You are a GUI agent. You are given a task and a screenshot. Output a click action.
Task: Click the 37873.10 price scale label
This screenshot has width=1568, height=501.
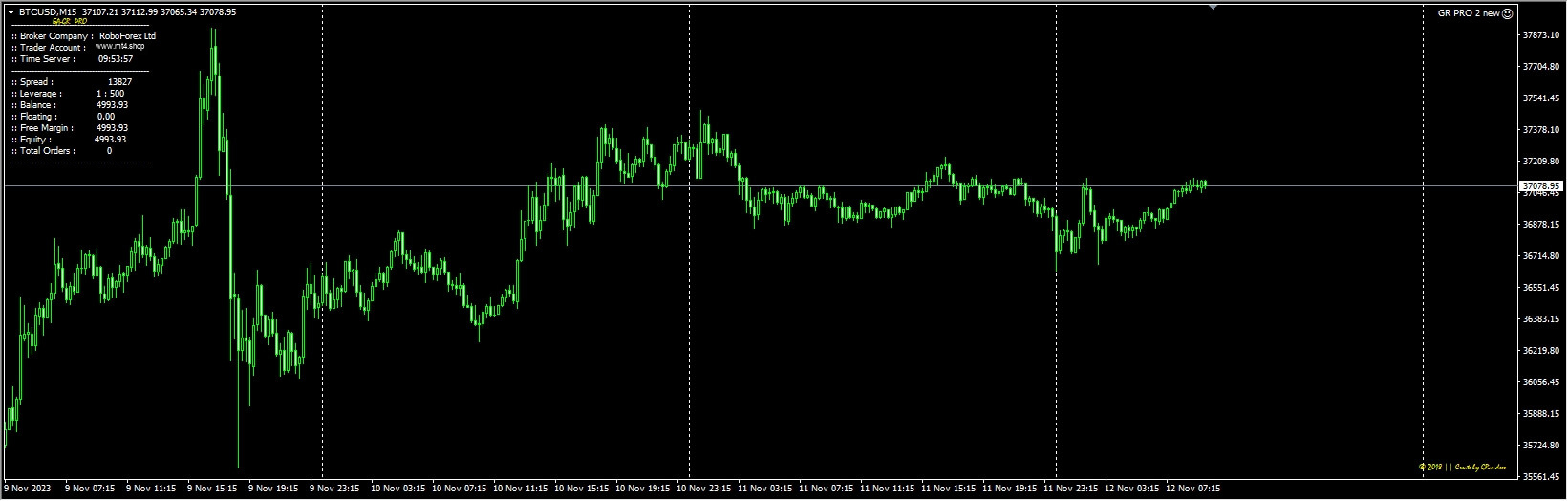tap(1540, 35)
